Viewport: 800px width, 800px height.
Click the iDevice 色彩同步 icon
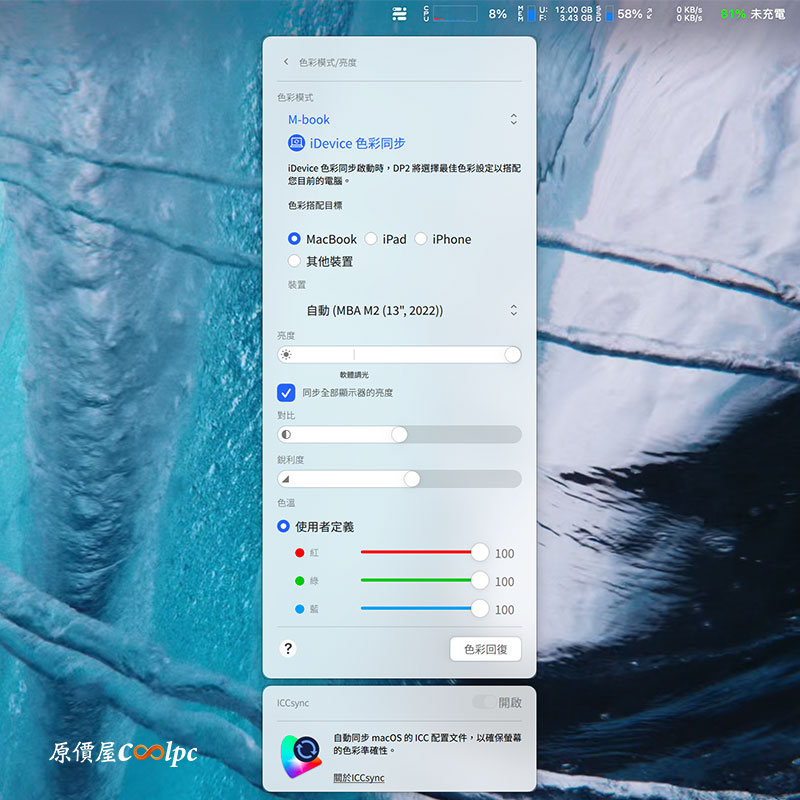pos(297,143)
